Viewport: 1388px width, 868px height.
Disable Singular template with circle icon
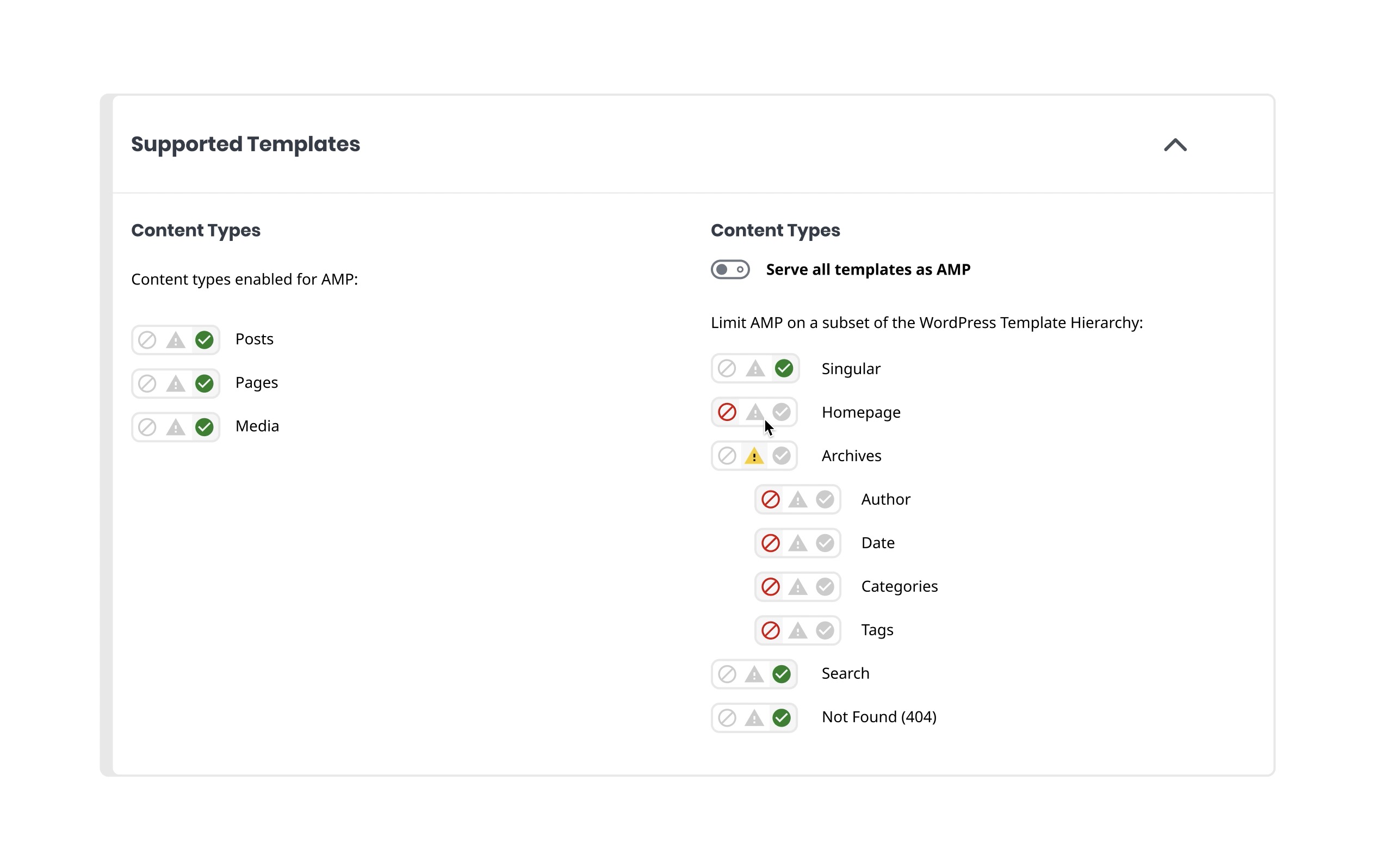point(727,369)
